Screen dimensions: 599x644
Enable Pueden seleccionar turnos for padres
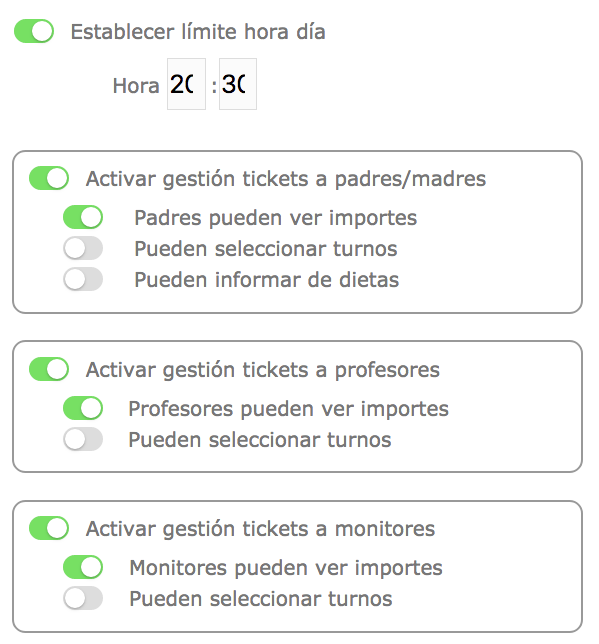coord(83,248)
